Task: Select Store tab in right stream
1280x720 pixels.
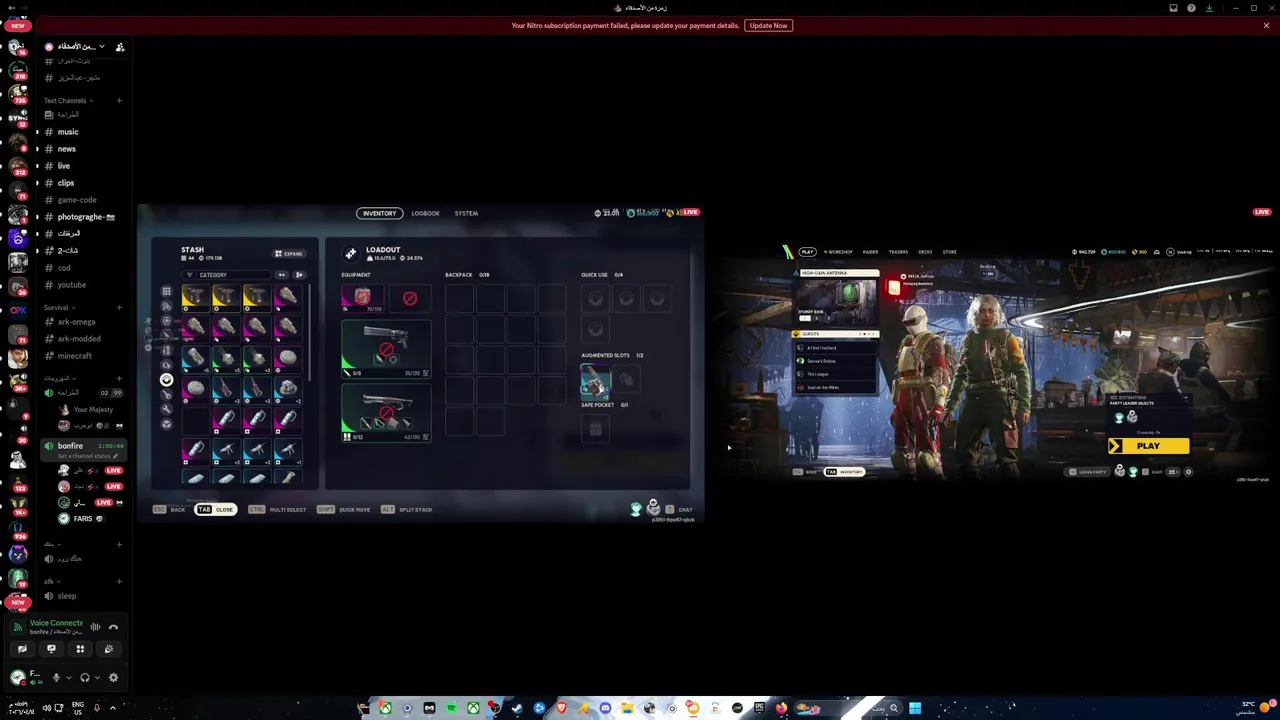Action: click(x=950, y=252)
